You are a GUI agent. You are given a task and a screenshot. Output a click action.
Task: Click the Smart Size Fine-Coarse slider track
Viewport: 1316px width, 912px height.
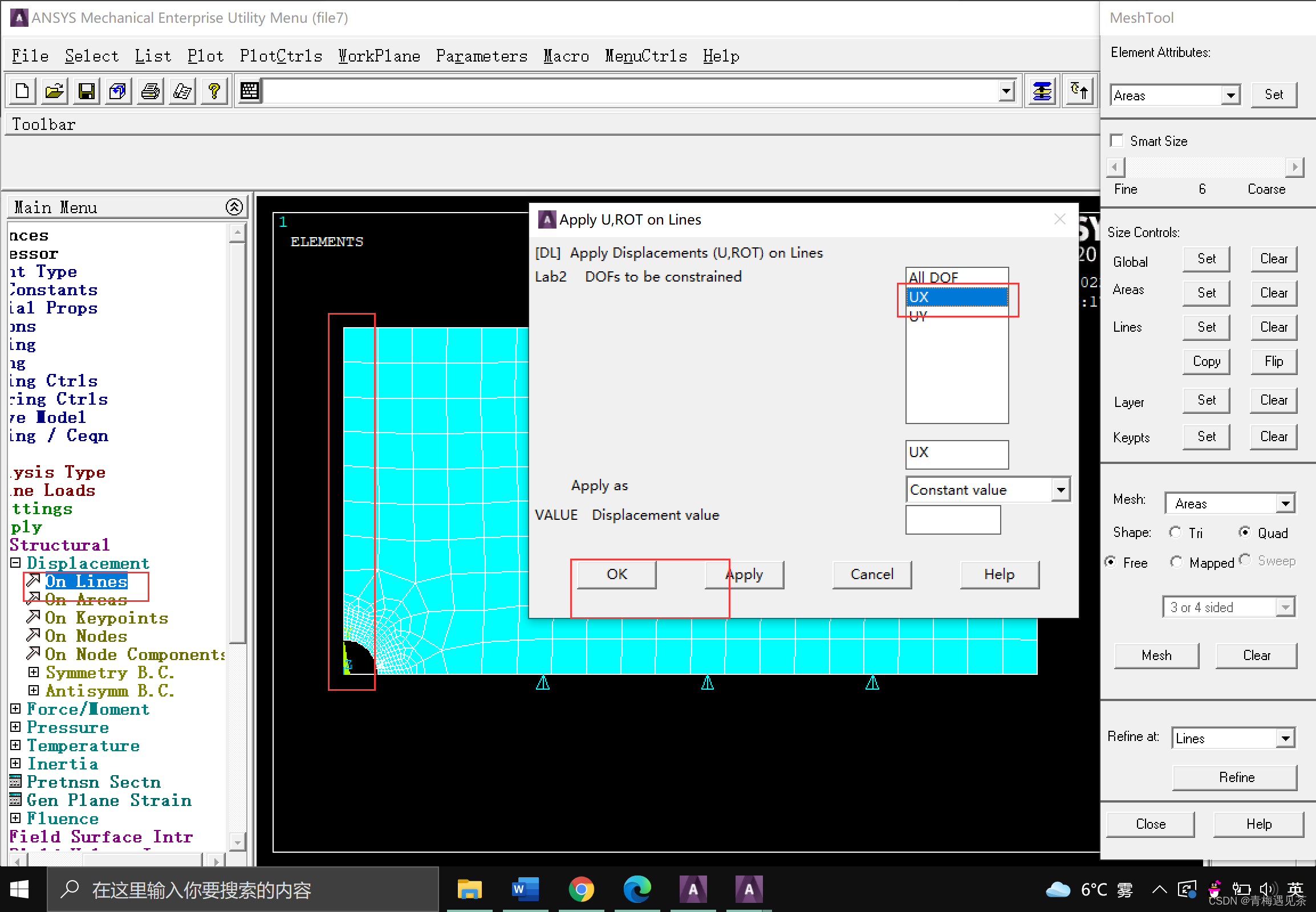pyautogui.click(x=1204, y=168)
